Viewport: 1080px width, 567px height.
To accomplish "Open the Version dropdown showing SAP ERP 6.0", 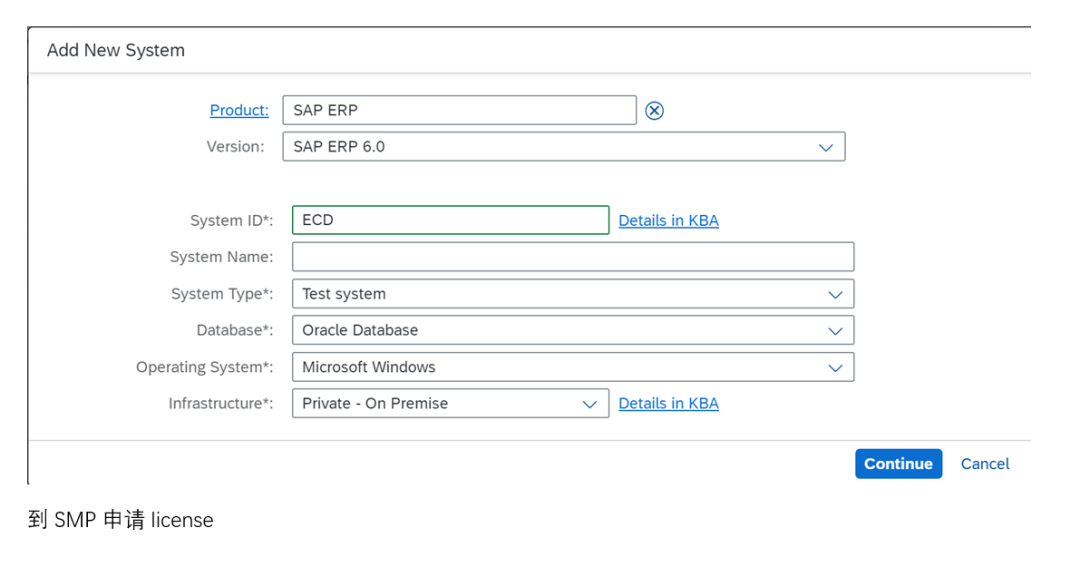I will click(564, 147).
